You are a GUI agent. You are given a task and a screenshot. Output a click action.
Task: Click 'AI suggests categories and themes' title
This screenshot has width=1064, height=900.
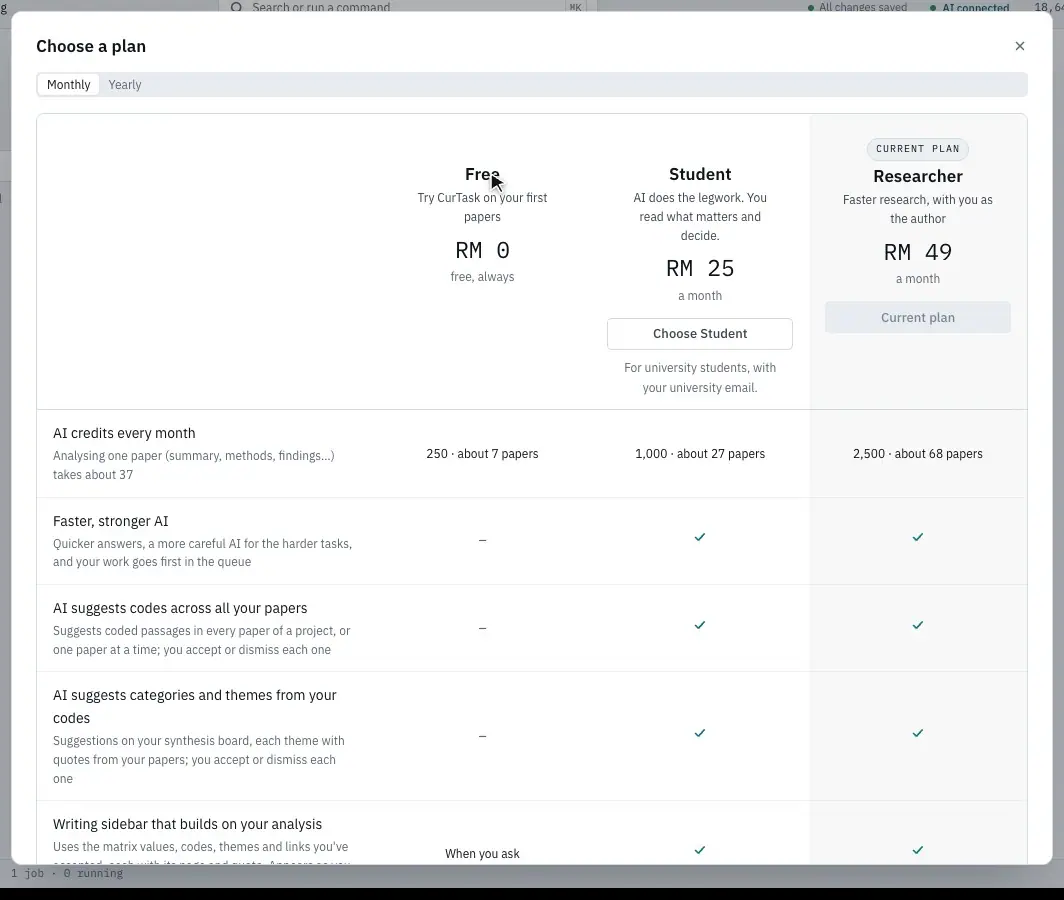click(195, 707)
